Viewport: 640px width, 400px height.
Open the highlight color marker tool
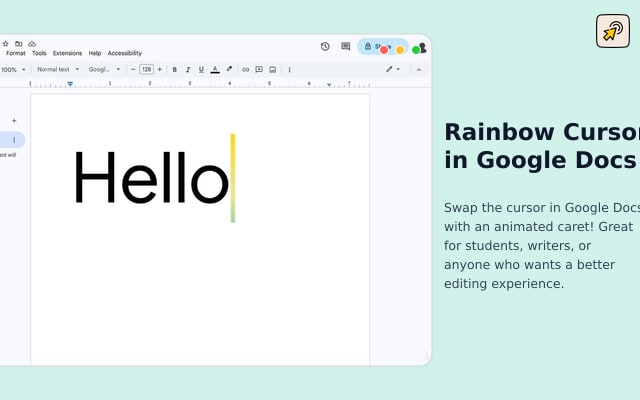(229, 69)
